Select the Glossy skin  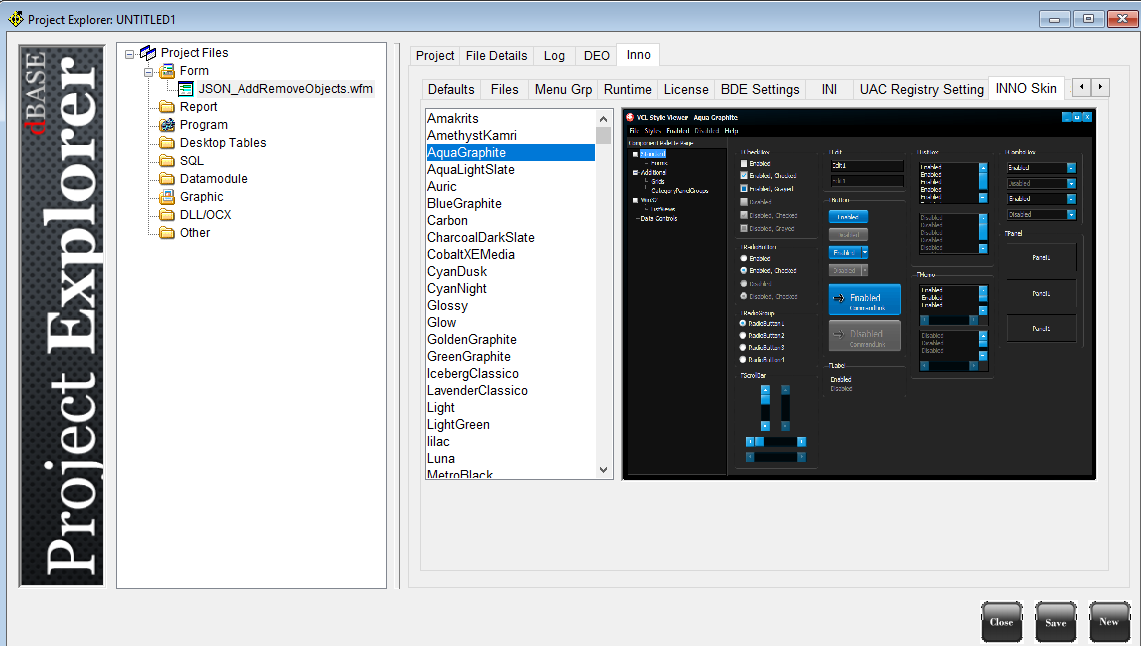[510, 306]
